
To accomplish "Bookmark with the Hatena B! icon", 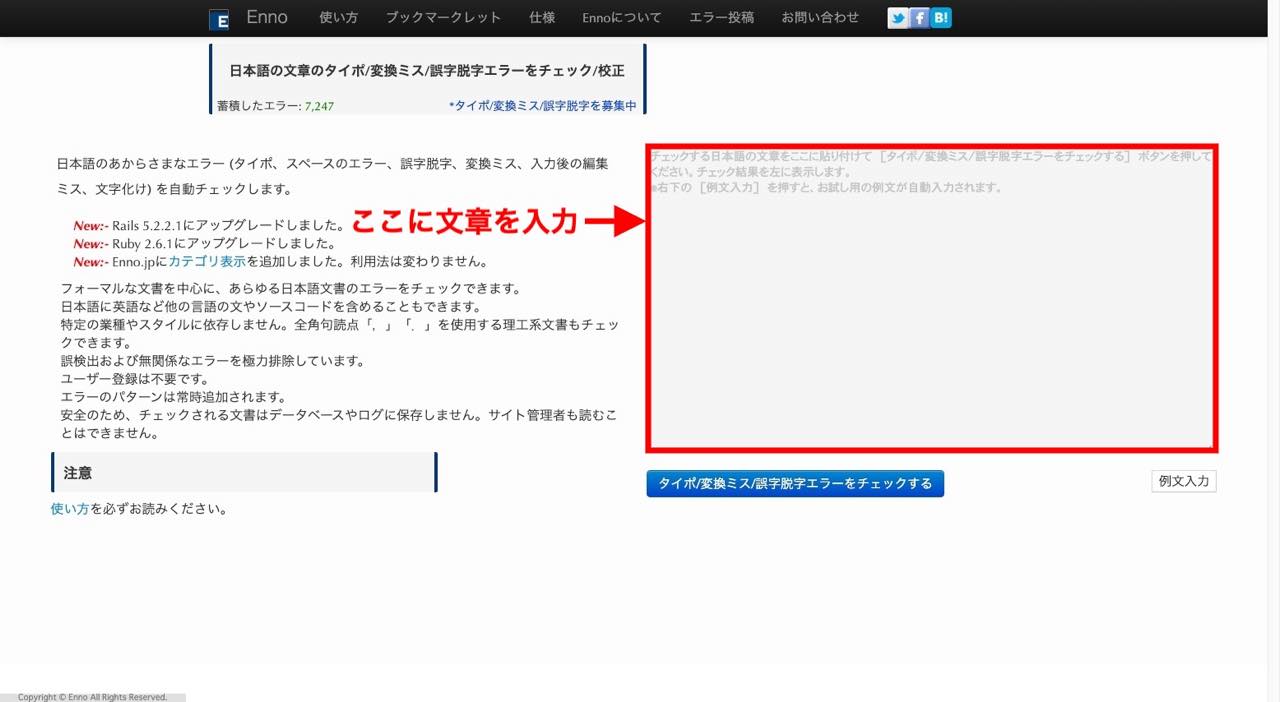I will point(940,18).
